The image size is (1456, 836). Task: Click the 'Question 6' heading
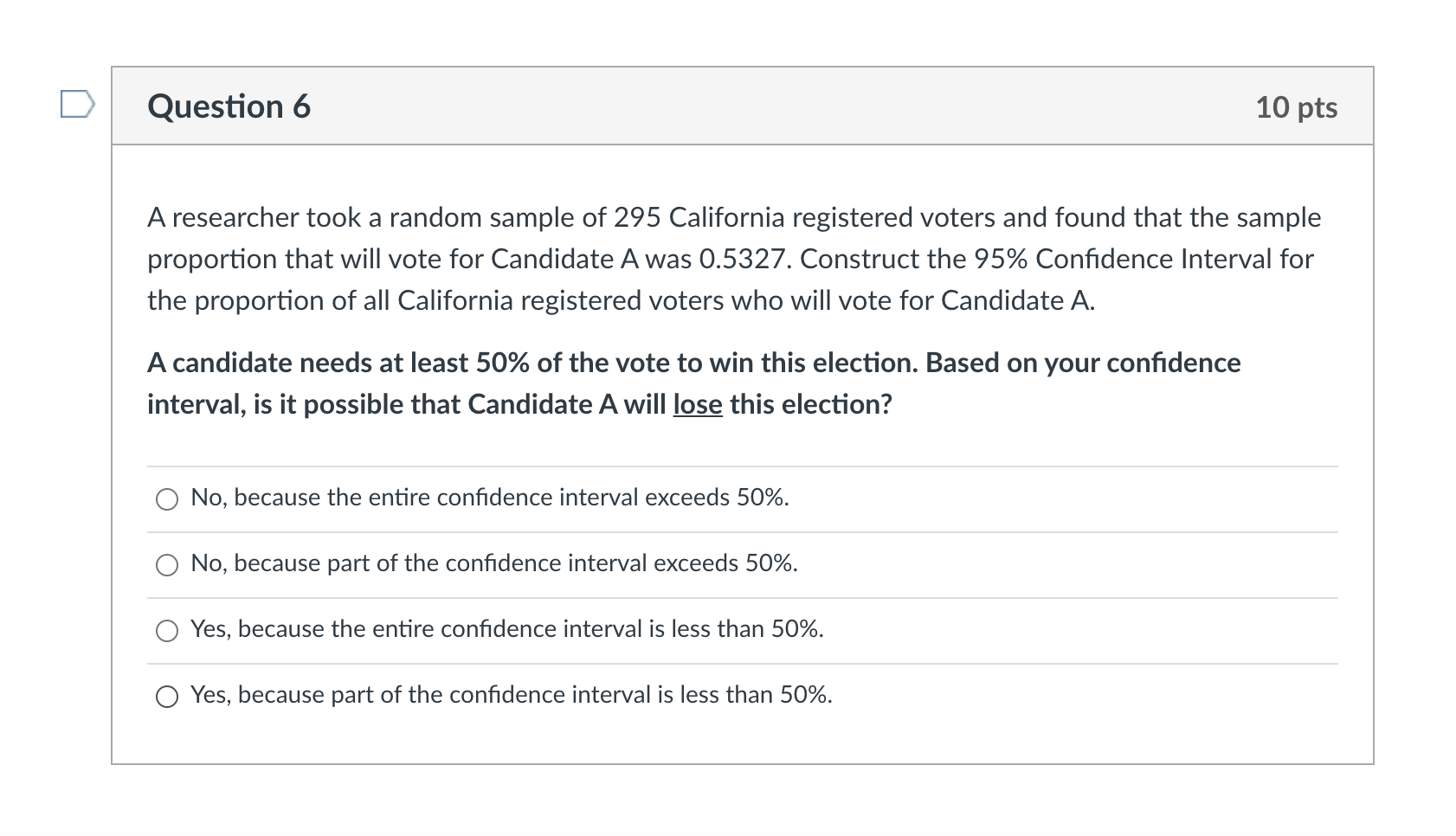229,106
